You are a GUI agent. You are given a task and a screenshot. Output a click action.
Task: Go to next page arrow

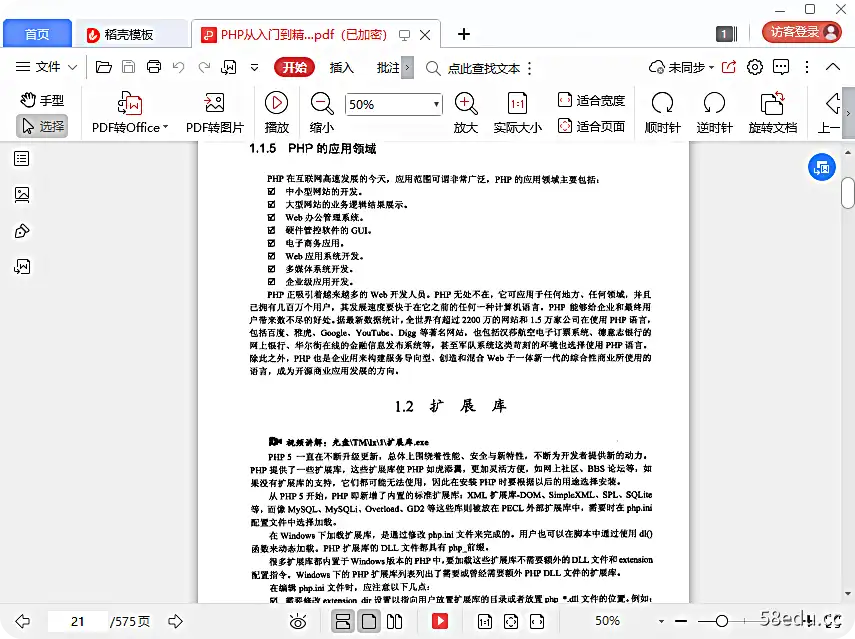coord(176,621)
